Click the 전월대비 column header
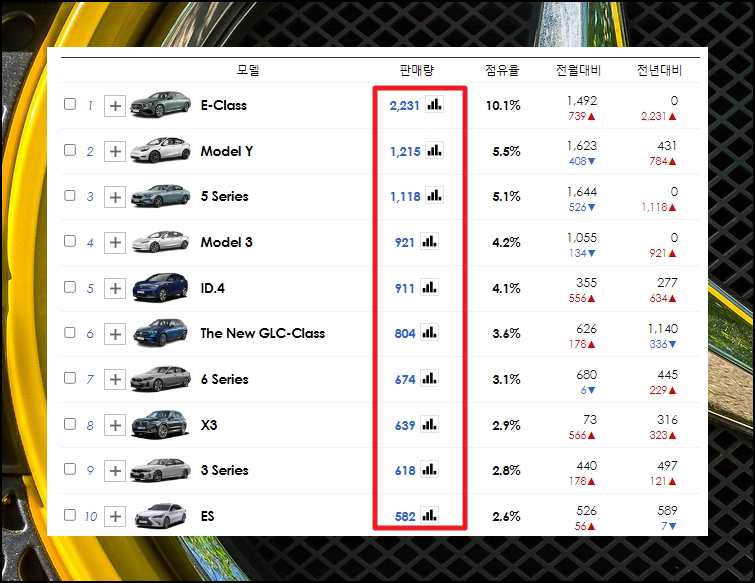This screenshot has height=583, width=755. point(578,70)
